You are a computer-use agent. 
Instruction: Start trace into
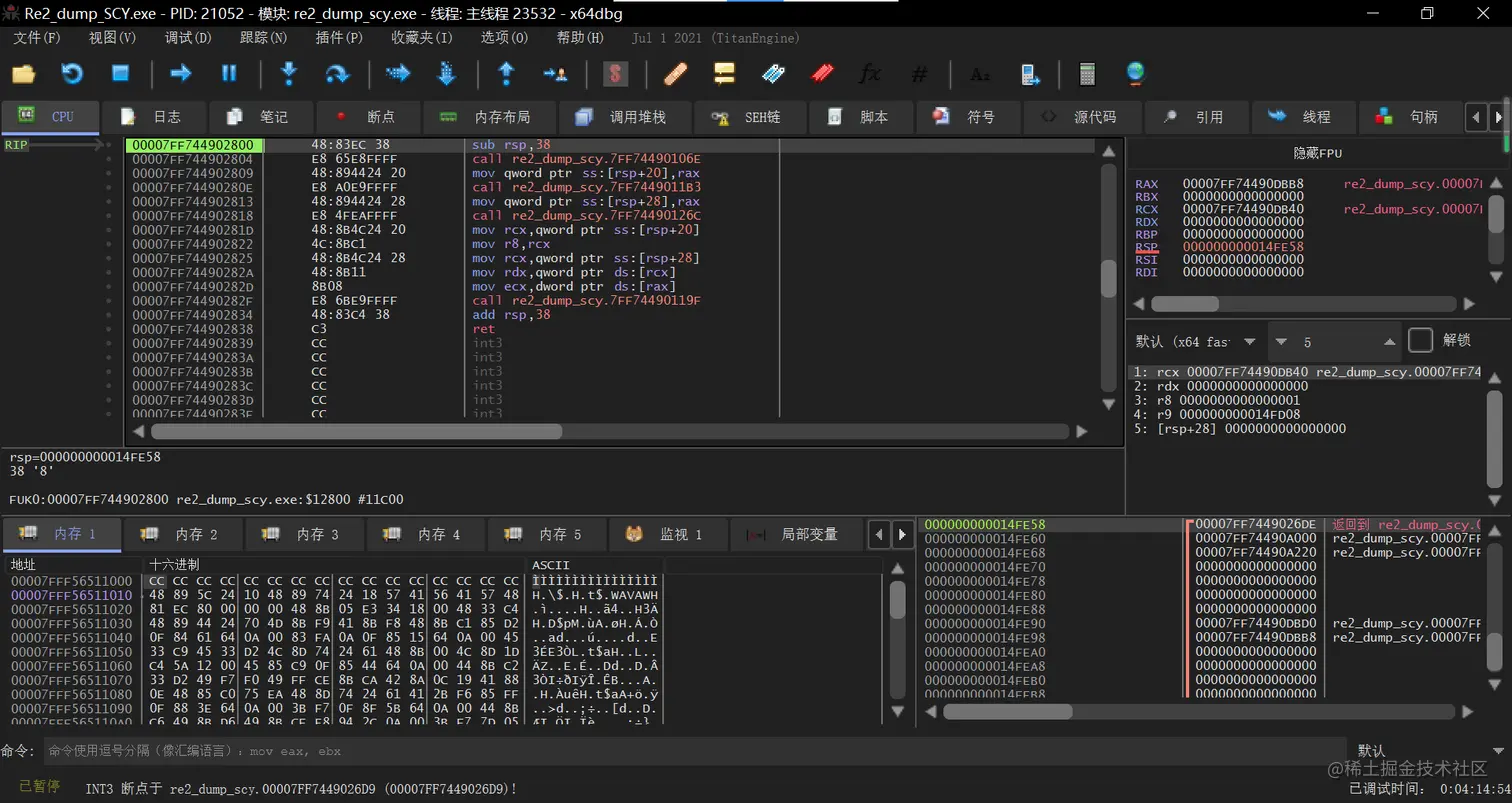[x=398, y=73]
